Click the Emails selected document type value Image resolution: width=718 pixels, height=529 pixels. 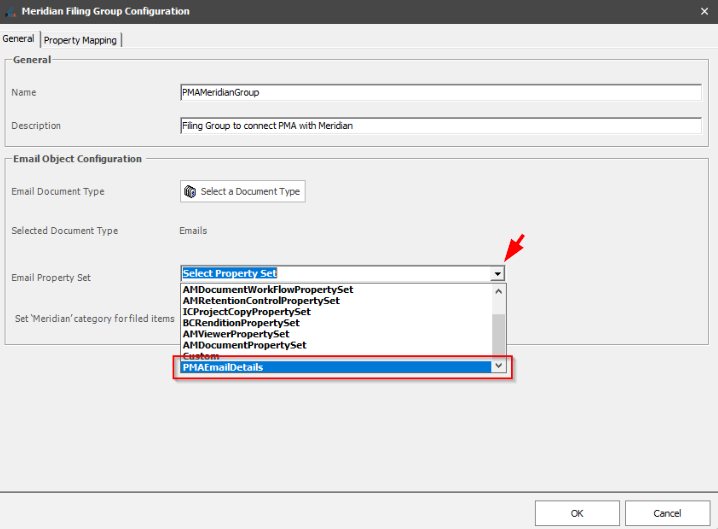point(193,231)
